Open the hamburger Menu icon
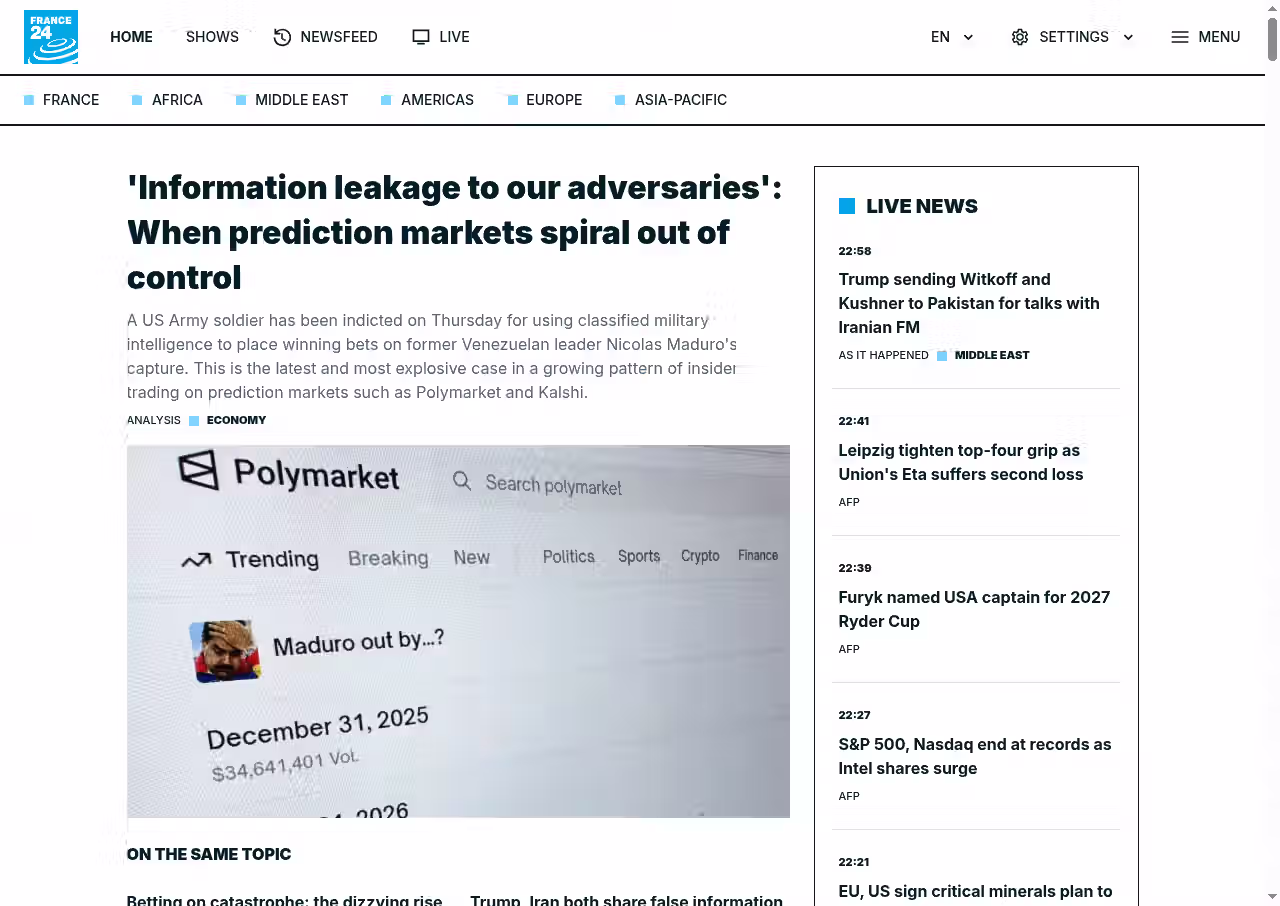 pos(1180,37)
